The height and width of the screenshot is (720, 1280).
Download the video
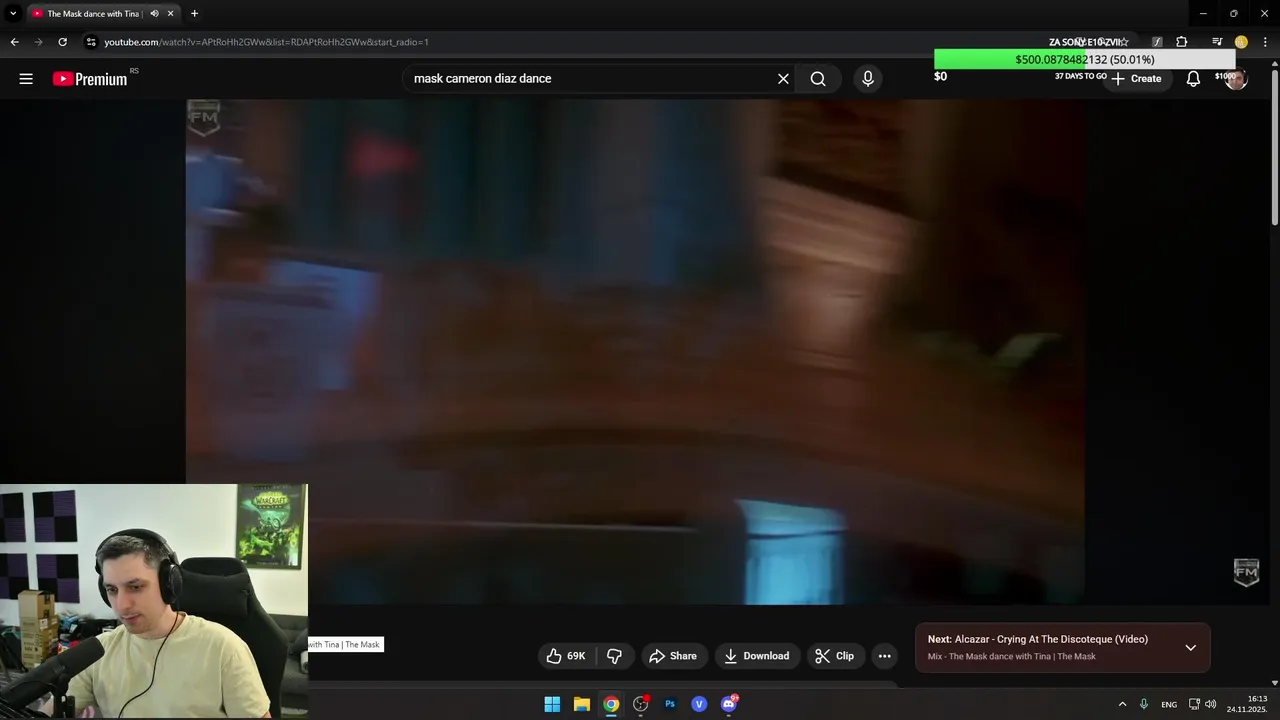pos(757,656)
